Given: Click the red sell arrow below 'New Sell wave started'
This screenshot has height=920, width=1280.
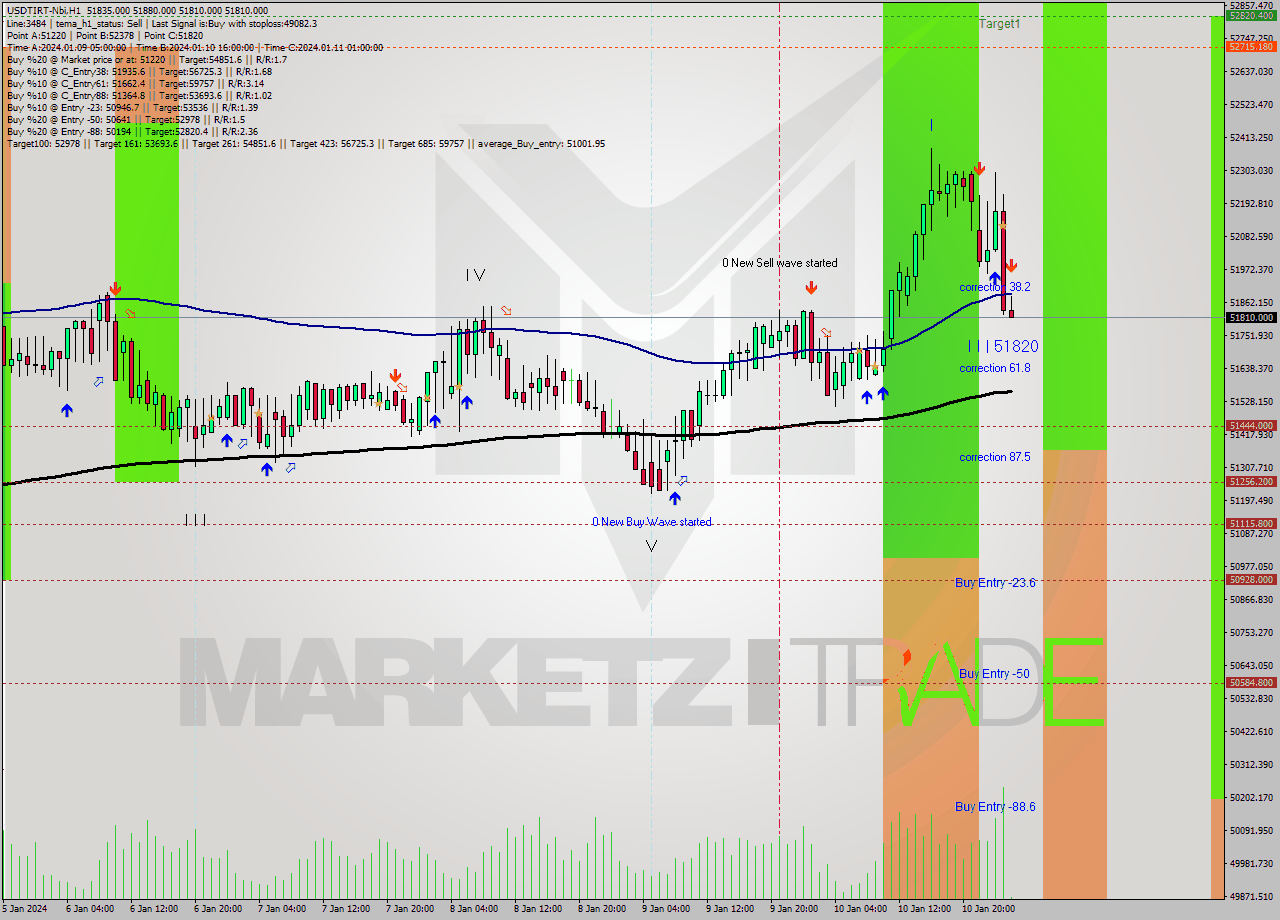Looking at the screenshot, I should coord(811,288).
